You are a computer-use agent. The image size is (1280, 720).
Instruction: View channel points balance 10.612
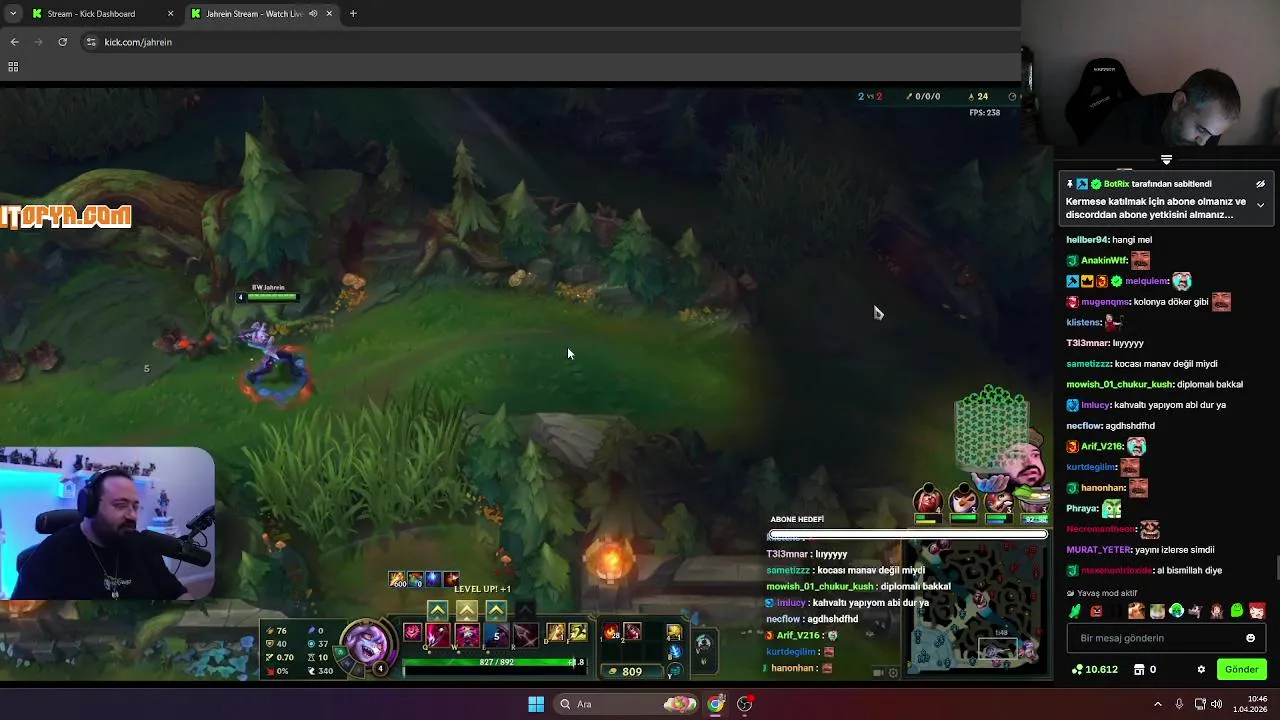point(1095,670)
